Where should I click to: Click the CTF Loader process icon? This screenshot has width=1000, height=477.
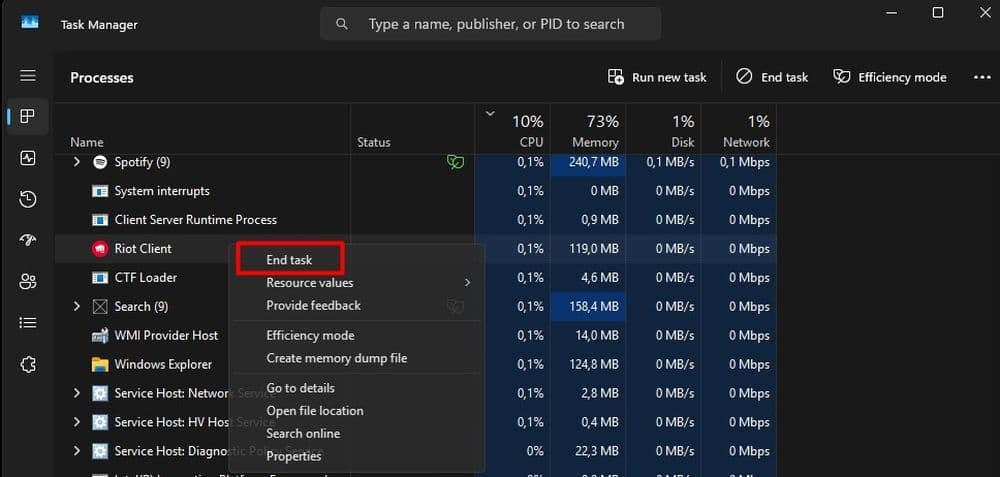99,277
